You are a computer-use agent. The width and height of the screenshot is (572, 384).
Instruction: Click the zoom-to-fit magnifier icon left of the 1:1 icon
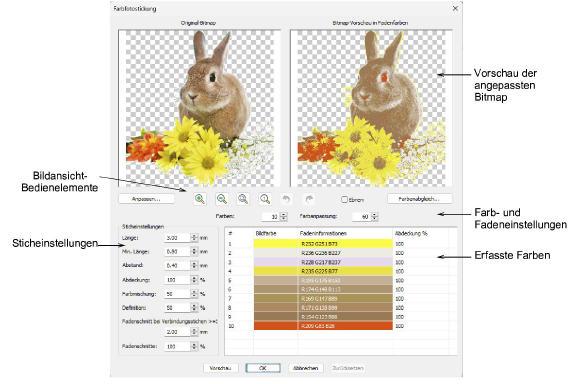pos(243,199)
